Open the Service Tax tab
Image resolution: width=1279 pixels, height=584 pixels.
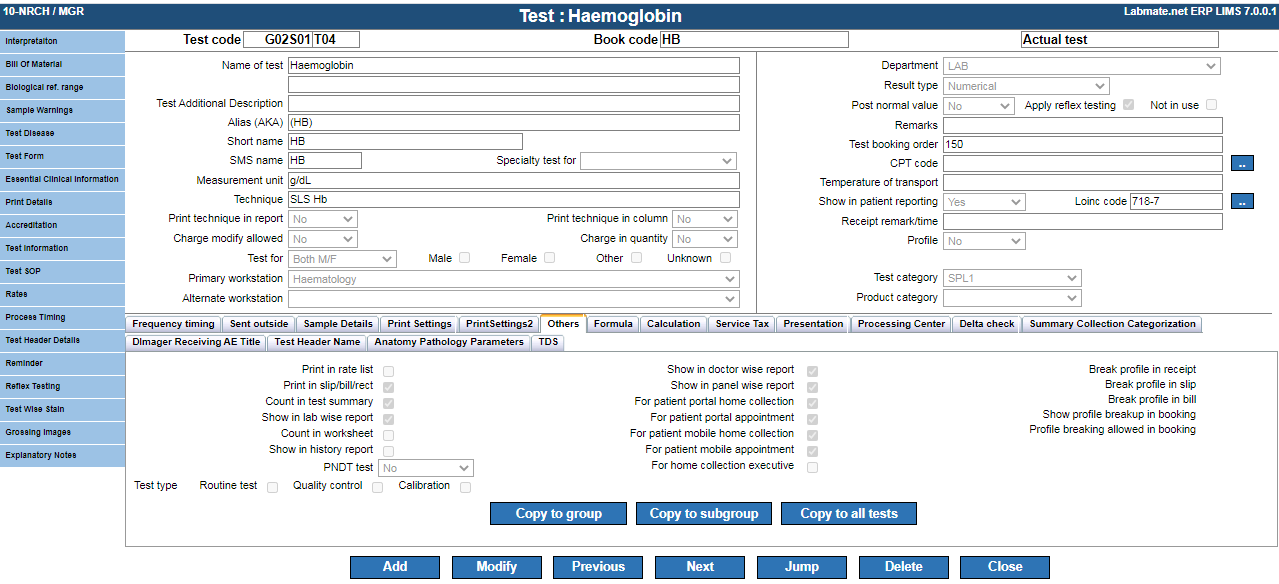pyautogui.click(x=742, y=324)
